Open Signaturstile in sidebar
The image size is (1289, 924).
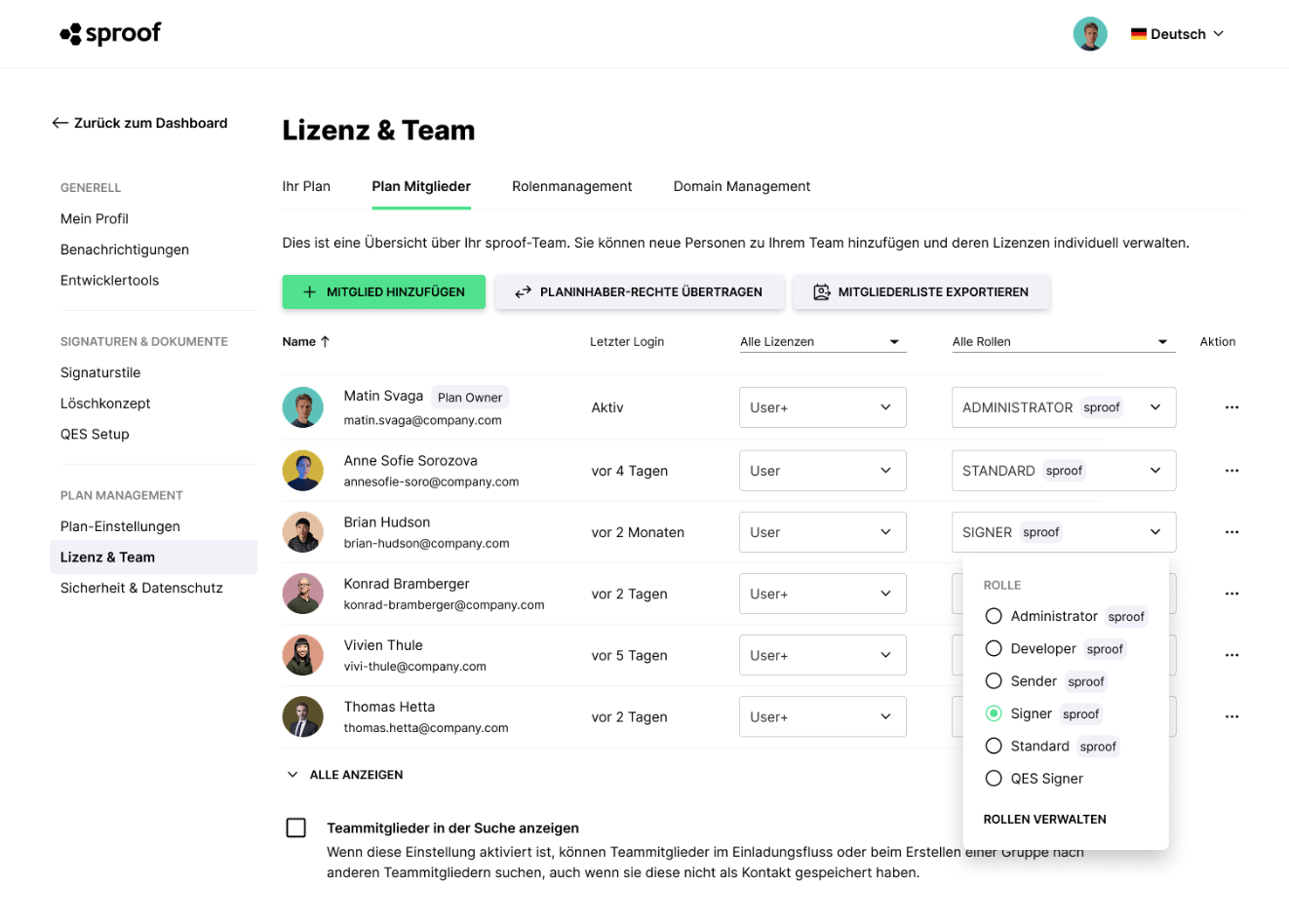click(100, 372)
